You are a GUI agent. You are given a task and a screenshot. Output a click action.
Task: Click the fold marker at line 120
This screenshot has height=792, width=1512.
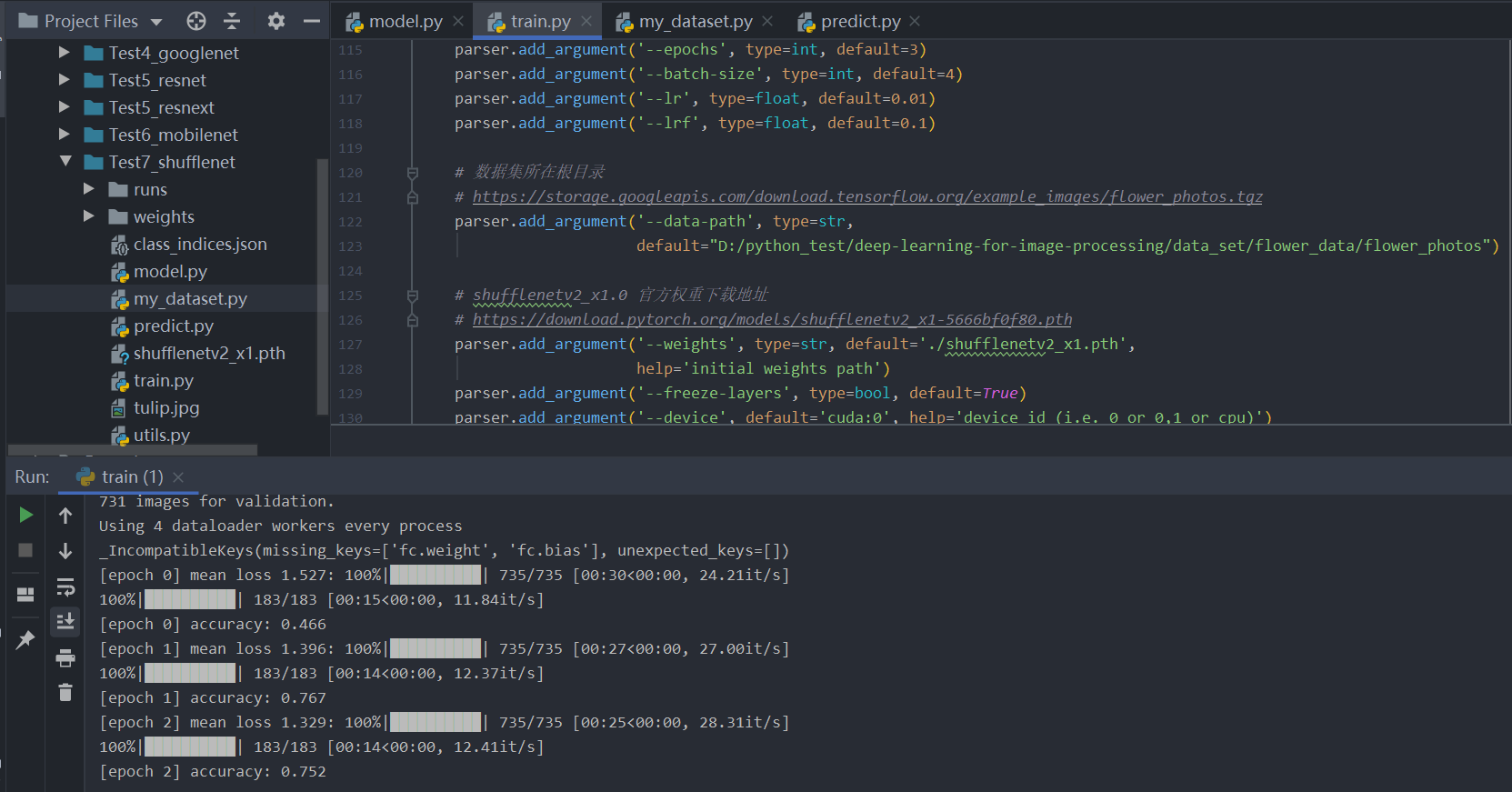pyautogui.click(x=413, y=173)
